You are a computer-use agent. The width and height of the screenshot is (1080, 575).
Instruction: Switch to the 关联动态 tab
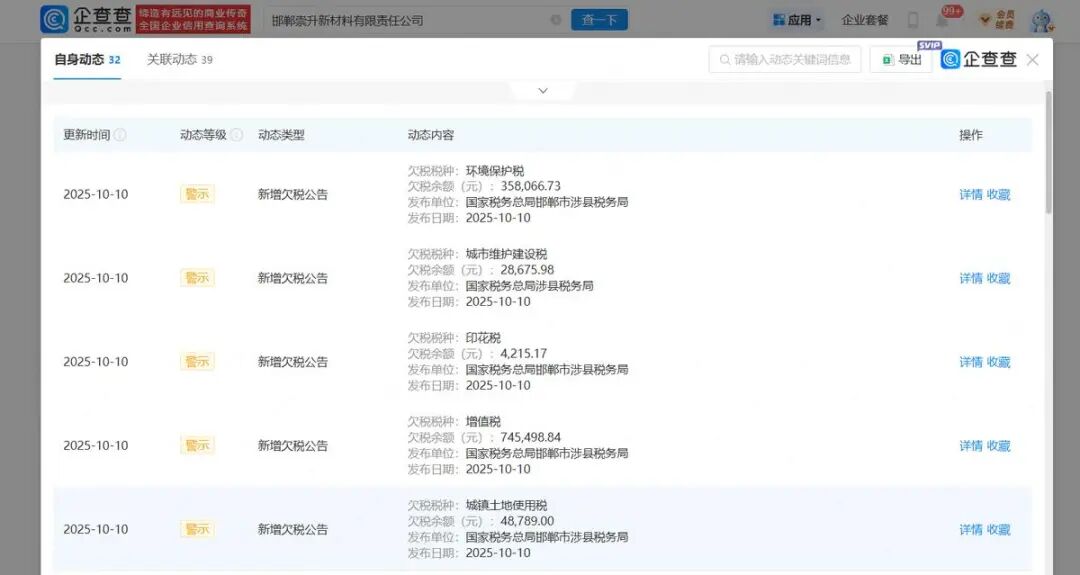point(179,60)
